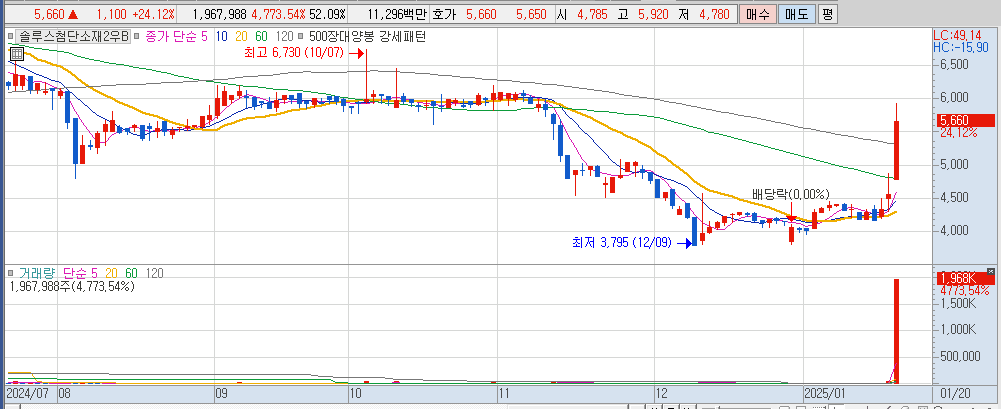Click the 1,967,988 volume value in top bar

click(x=220, y=14)
